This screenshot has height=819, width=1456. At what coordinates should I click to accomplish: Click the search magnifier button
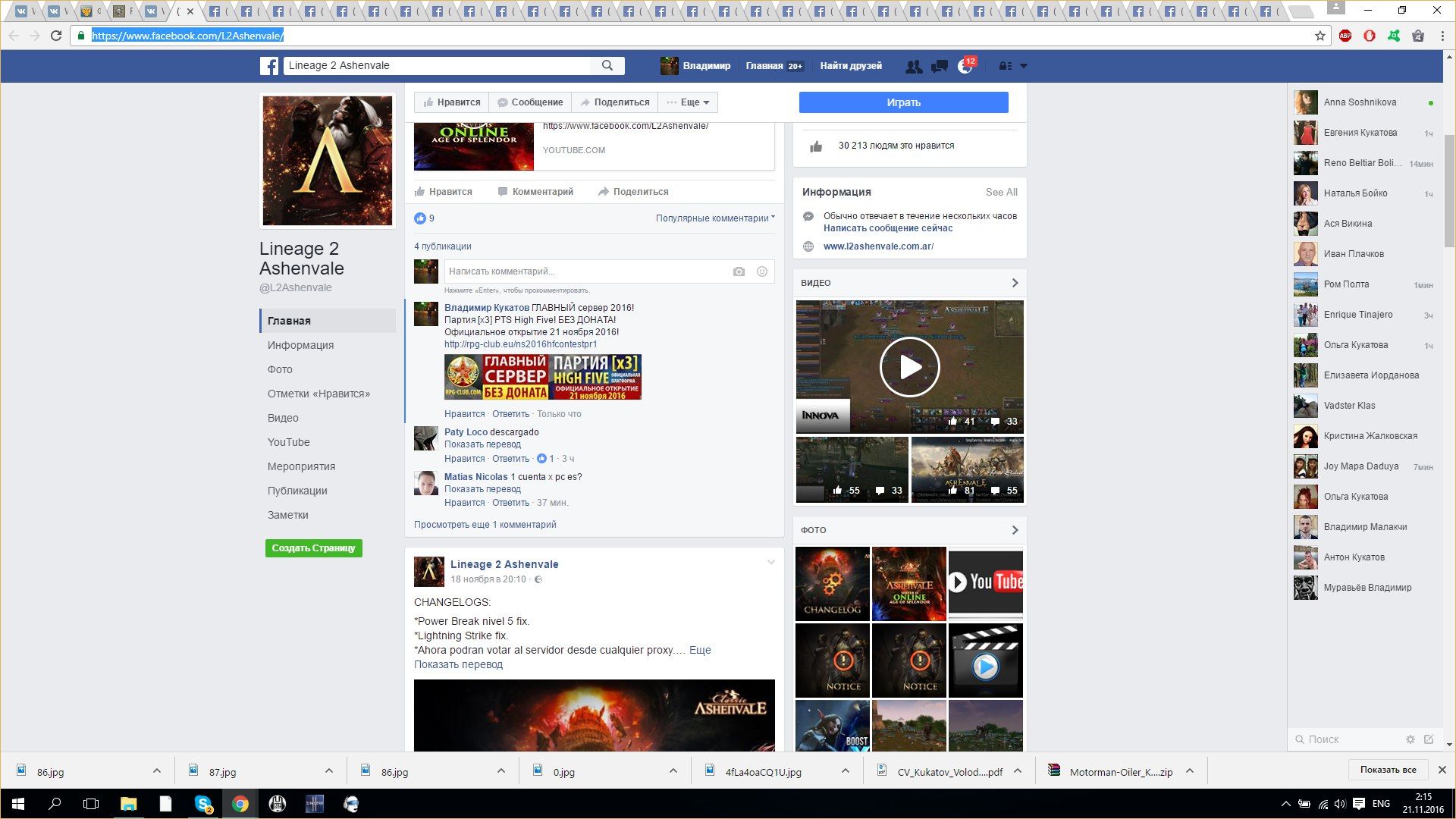[x=607, y=66]
